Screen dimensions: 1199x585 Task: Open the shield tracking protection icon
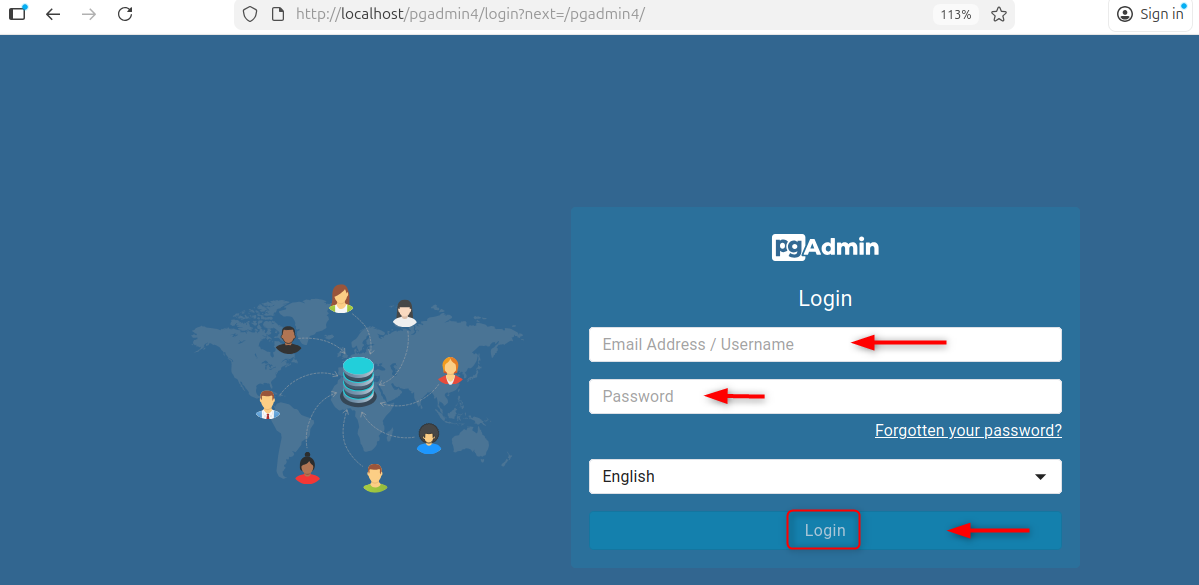point(251,14)
